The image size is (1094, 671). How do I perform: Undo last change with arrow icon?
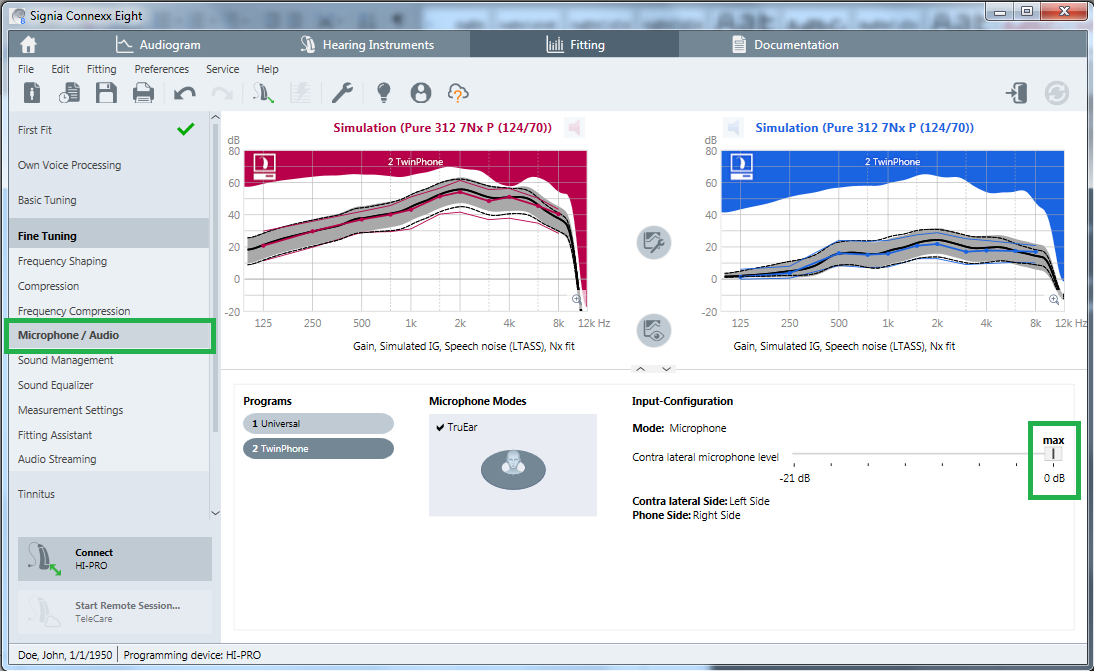point(184,93)
